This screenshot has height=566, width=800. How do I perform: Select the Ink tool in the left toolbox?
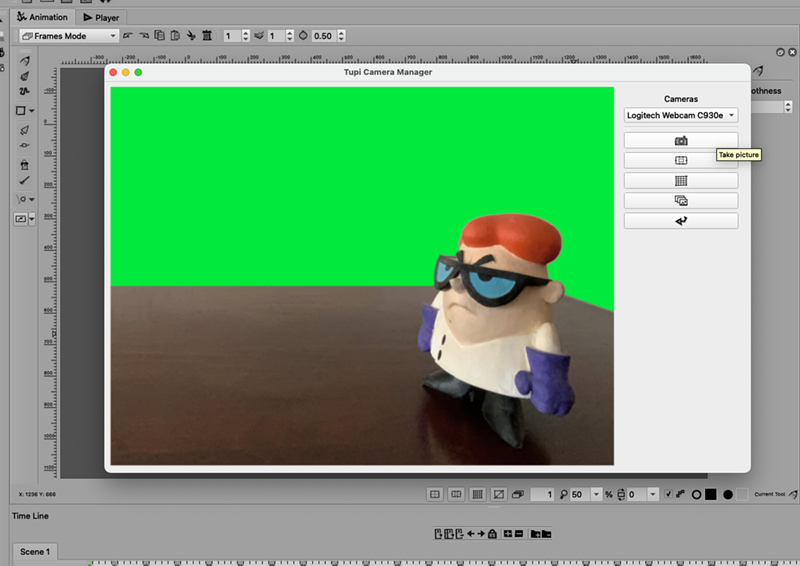pos(24,76)
